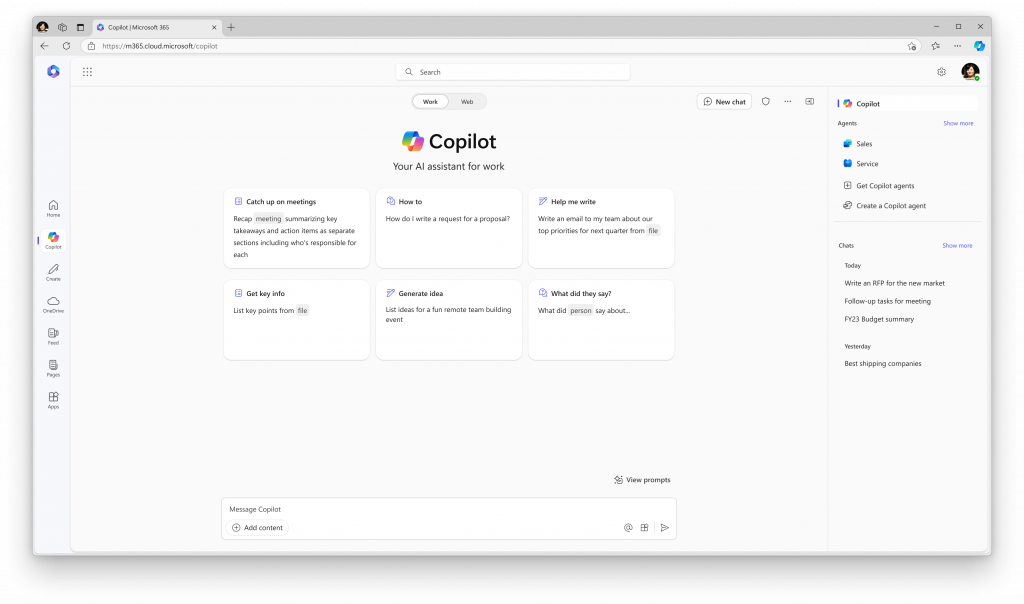Open the app launcher grid
1024x604 pixels.
(x=87, y=72)
